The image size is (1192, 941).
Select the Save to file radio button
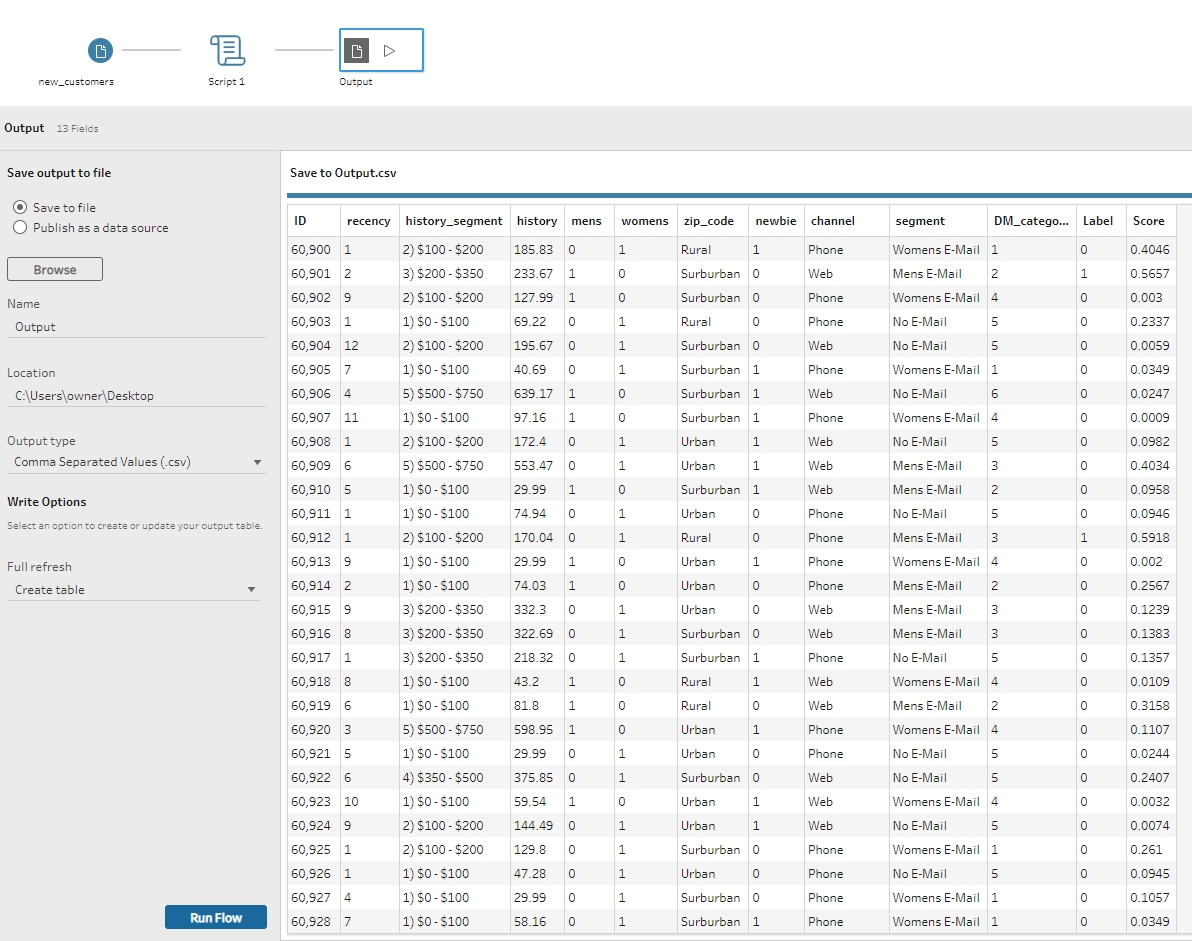20,208
